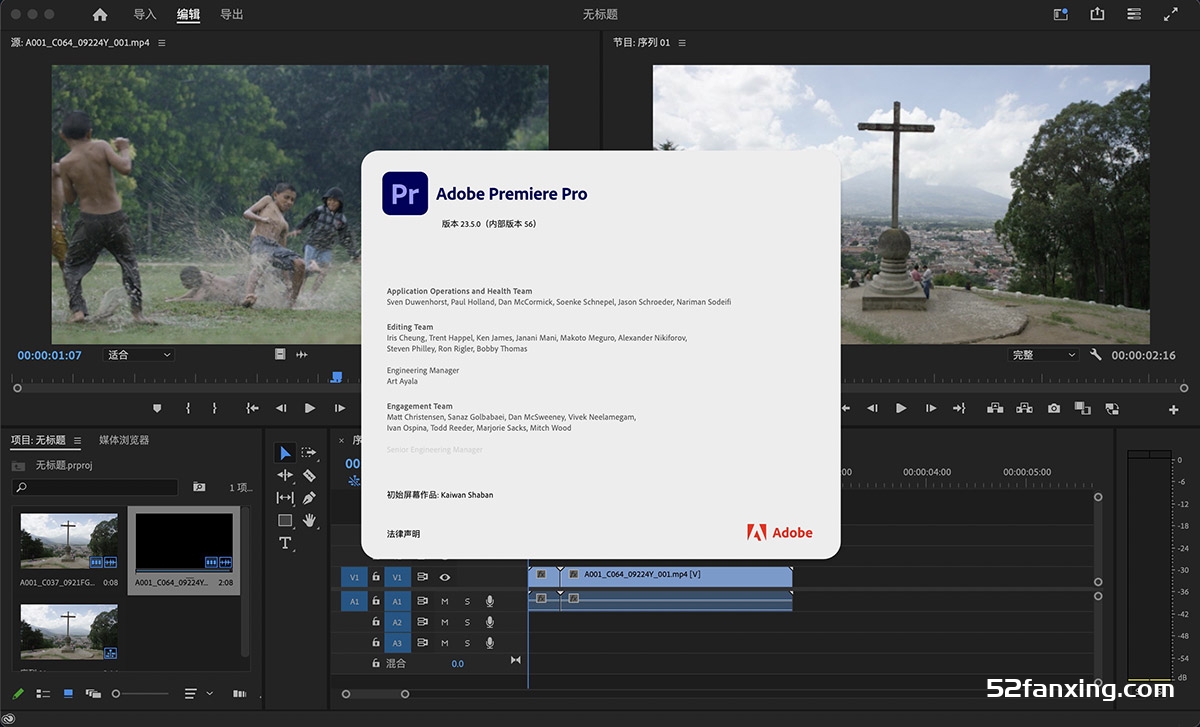Mark In point in the Source monitor
The image size is (1200, 727).
pos(188,408)
